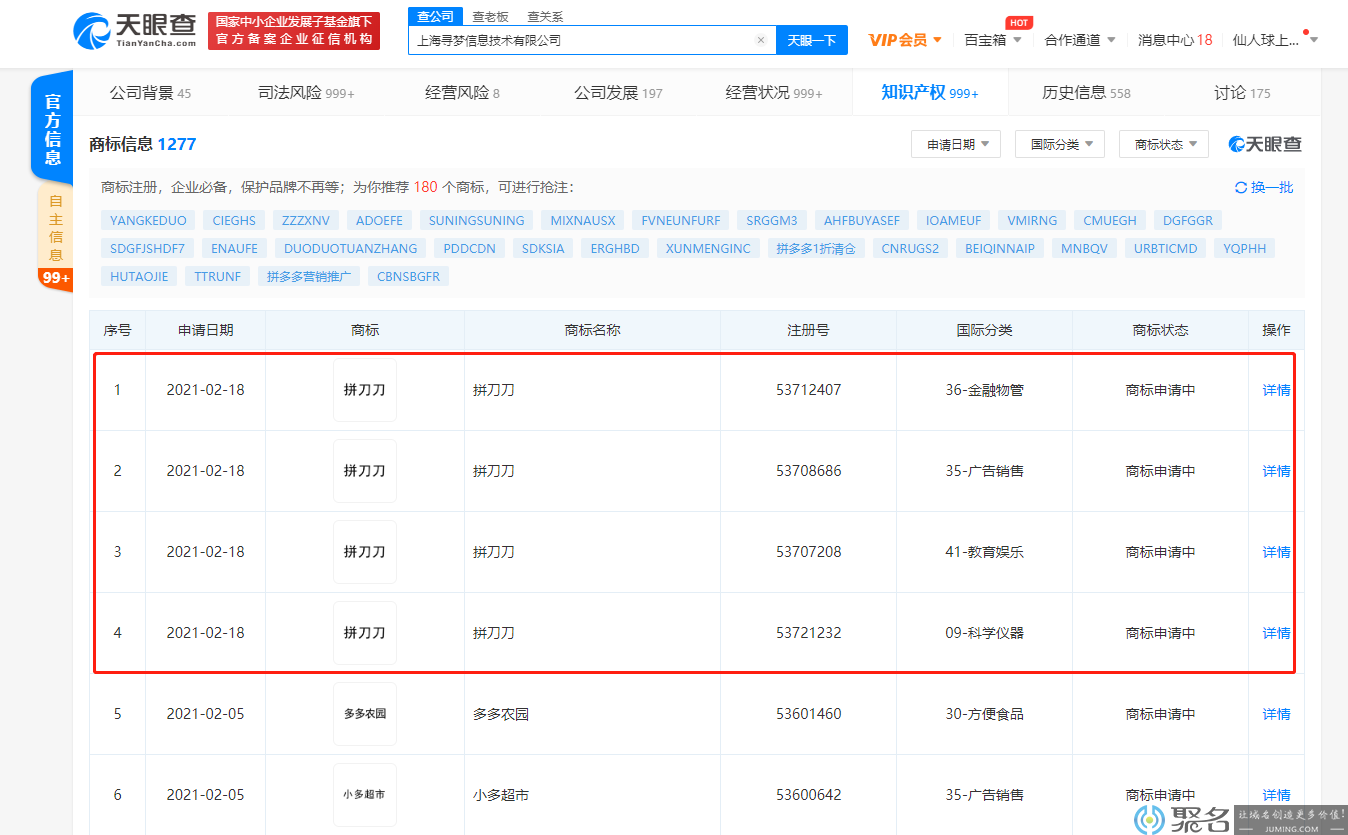Image resolution: width=1348 pixels, height=835 pixels.
Task: Open the 多多农园 trademark thumbnail
Action: (365, 714)
